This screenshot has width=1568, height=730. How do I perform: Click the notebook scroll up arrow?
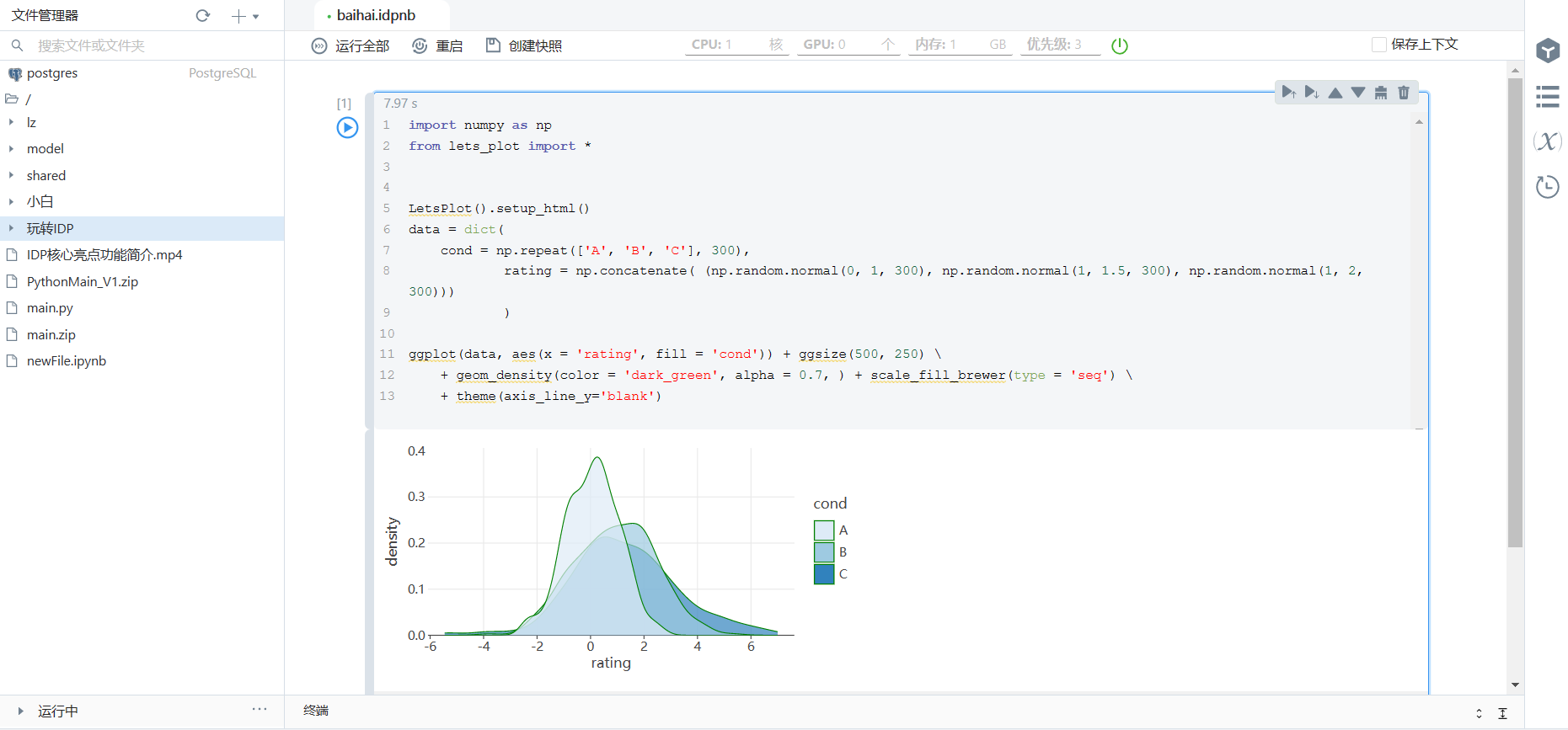tap(1515, 70)
